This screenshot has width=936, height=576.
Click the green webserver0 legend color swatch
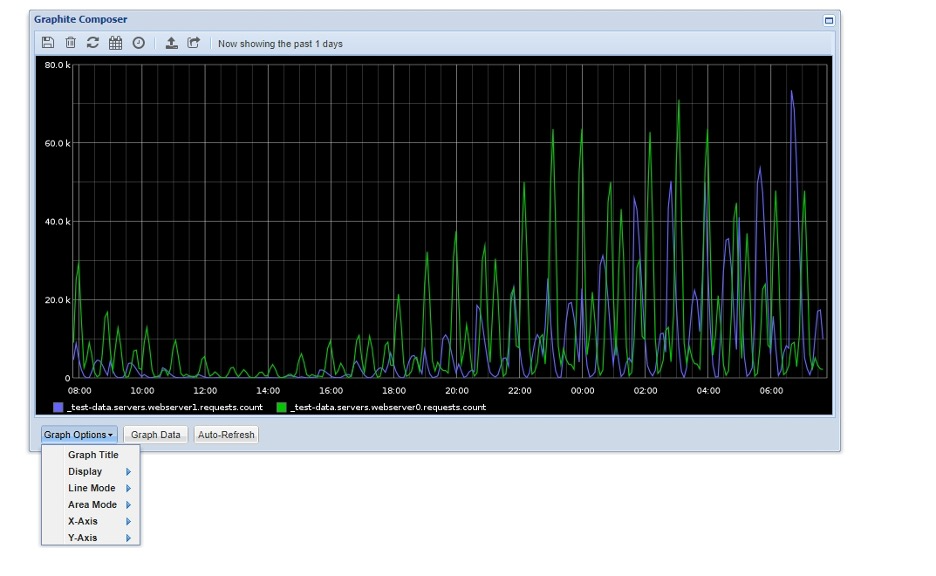coord(282,407)
